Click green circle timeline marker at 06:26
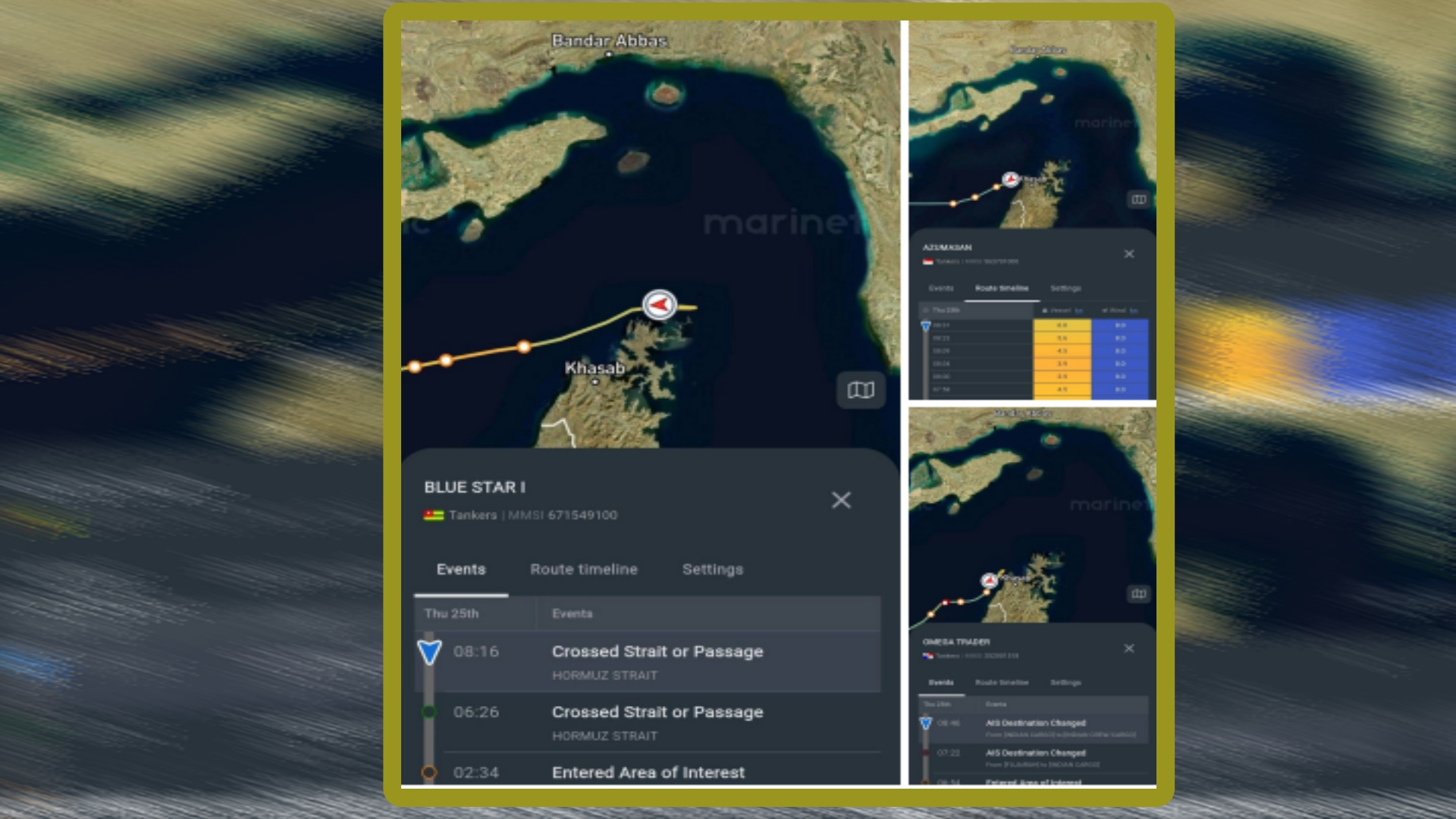 429,712
